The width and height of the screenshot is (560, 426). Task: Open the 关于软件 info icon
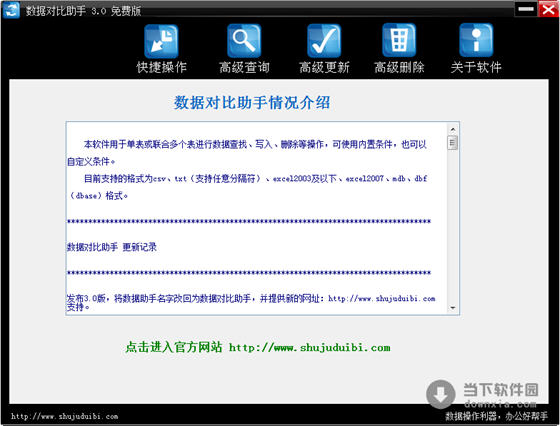(x=476, y=40)
